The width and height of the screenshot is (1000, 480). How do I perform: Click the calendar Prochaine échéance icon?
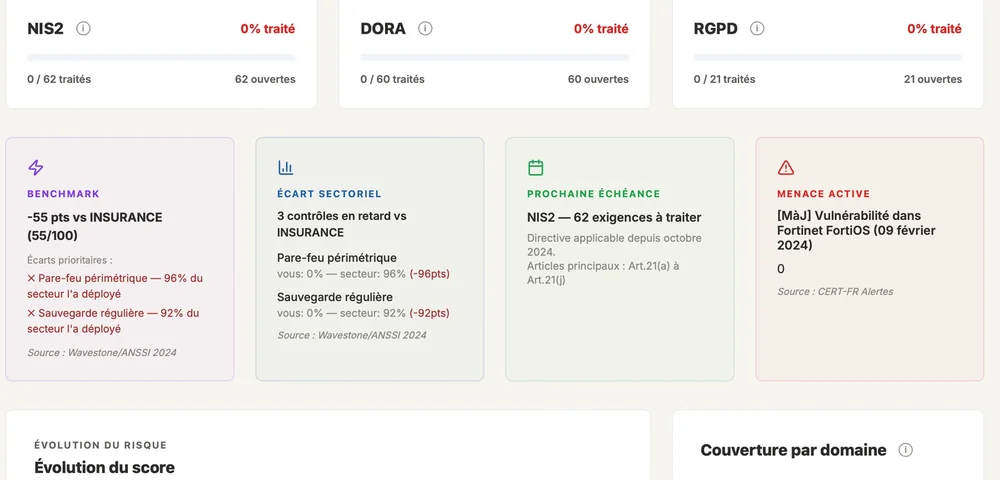click(536, 168)
